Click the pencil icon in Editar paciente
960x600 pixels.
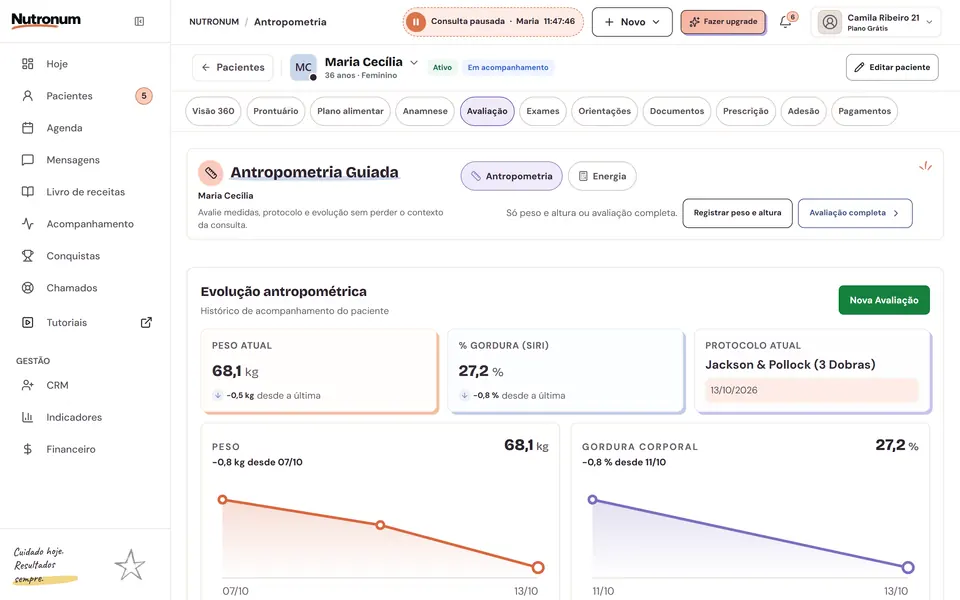tap(860, 67)
